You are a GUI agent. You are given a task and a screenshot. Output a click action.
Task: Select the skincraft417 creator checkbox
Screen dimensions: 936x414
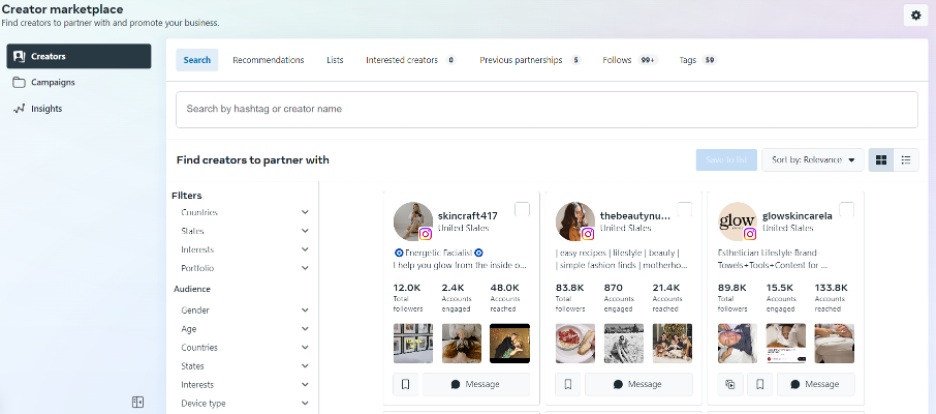click(x=522, y=209)
